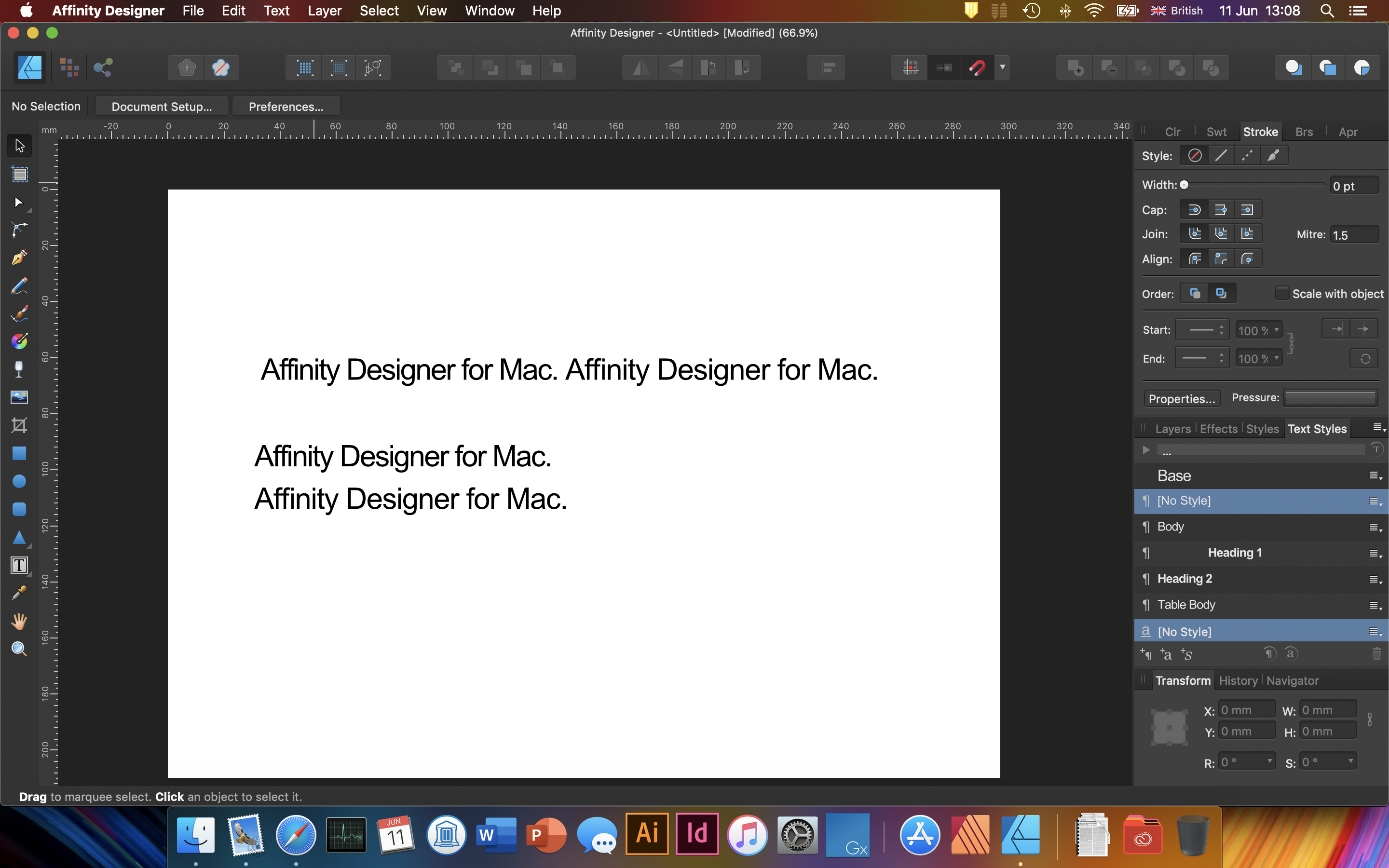Switch to the History tab
The width and height of the screenshot is (1389, 868).
1238,680
